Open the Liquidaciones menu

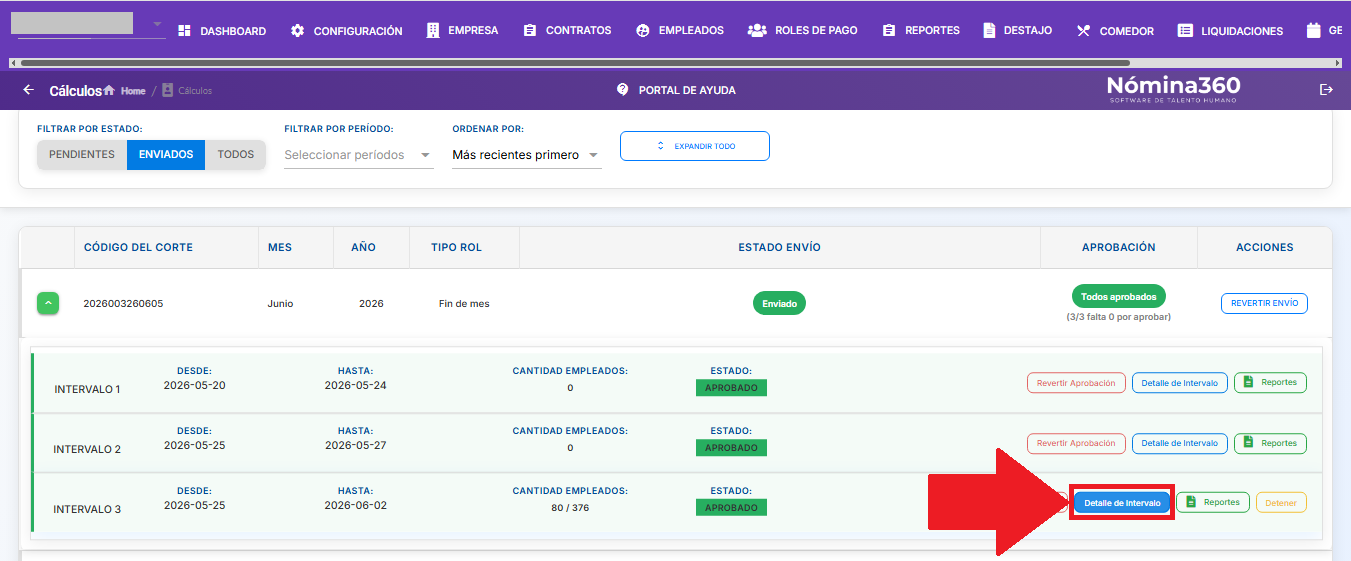click(1230, 31)
